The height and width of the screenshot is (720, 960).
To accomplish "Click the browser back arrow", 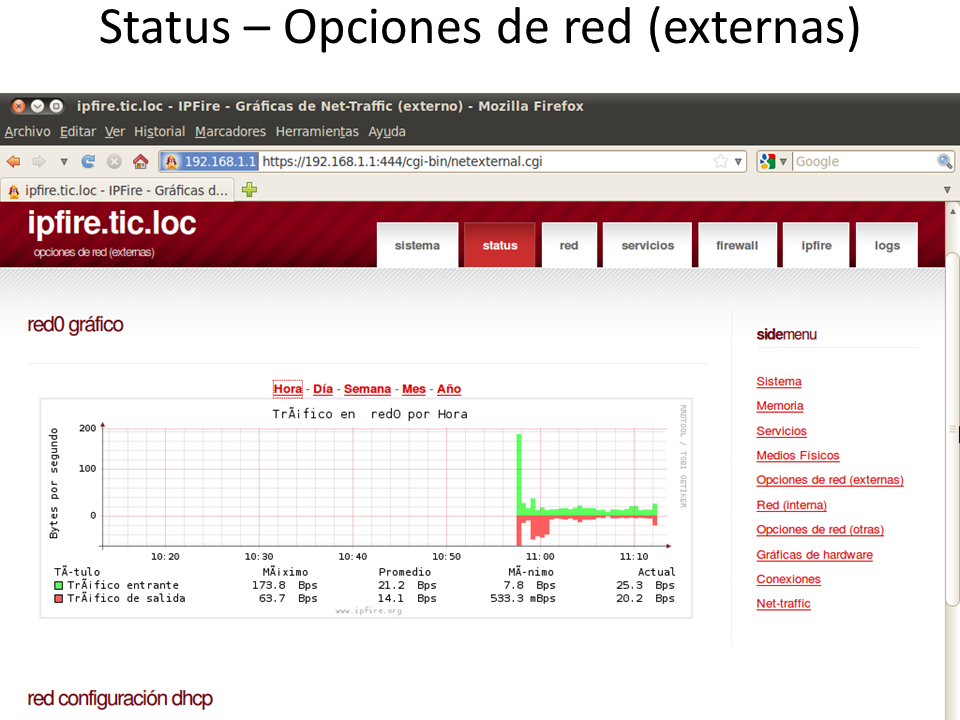I will coord(14,161).
